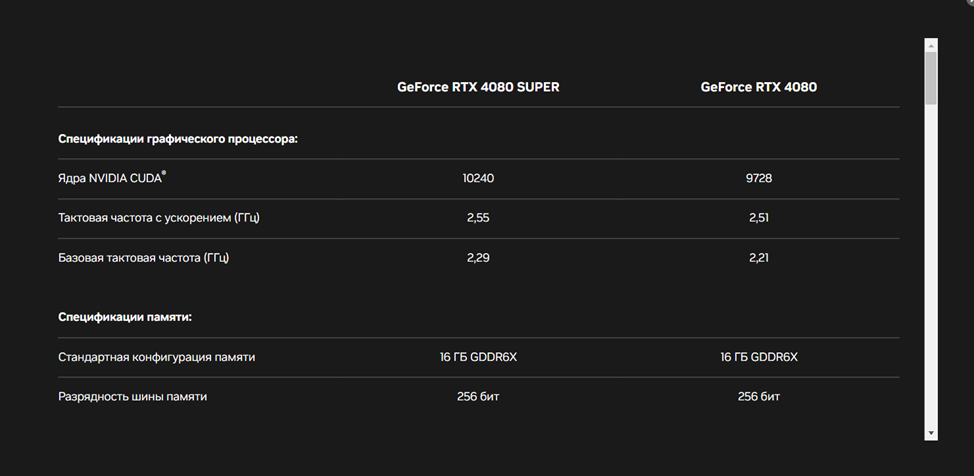
Task: Click the 2,29 base clock value
Action: pyautogui.click(x=478, y=257)
